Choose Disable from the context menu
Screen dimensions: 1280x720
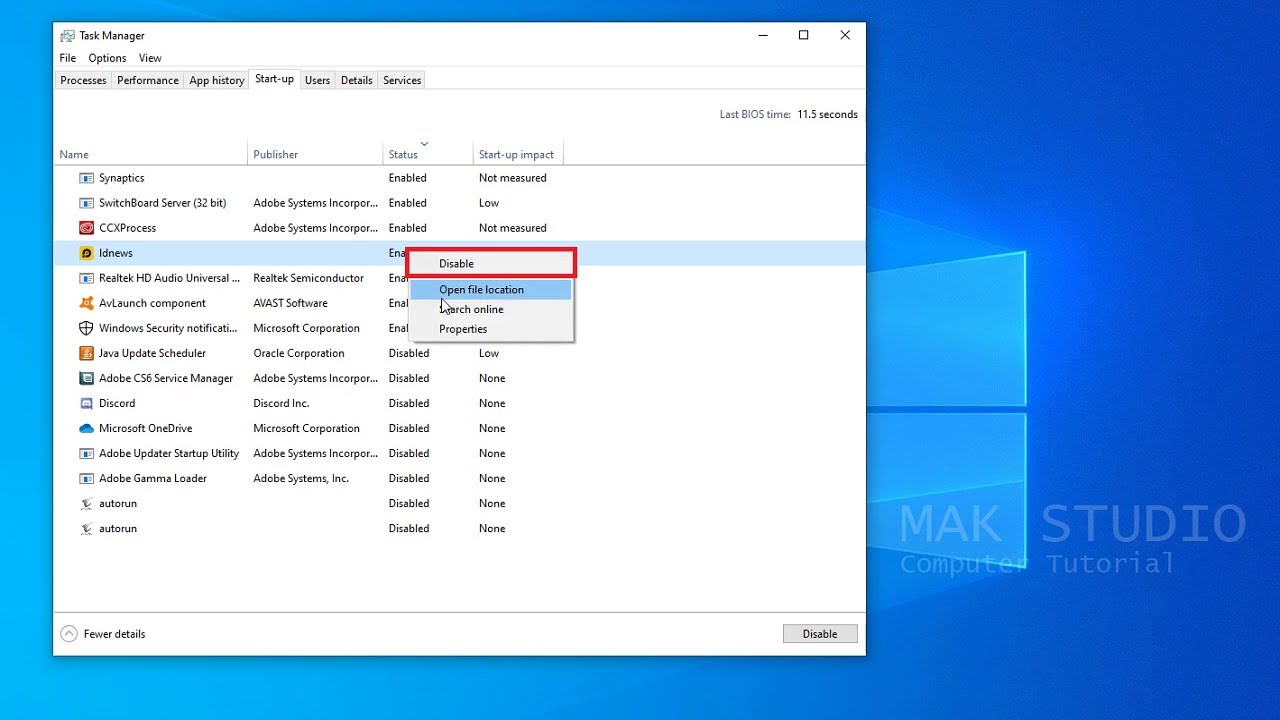[491, 264]
